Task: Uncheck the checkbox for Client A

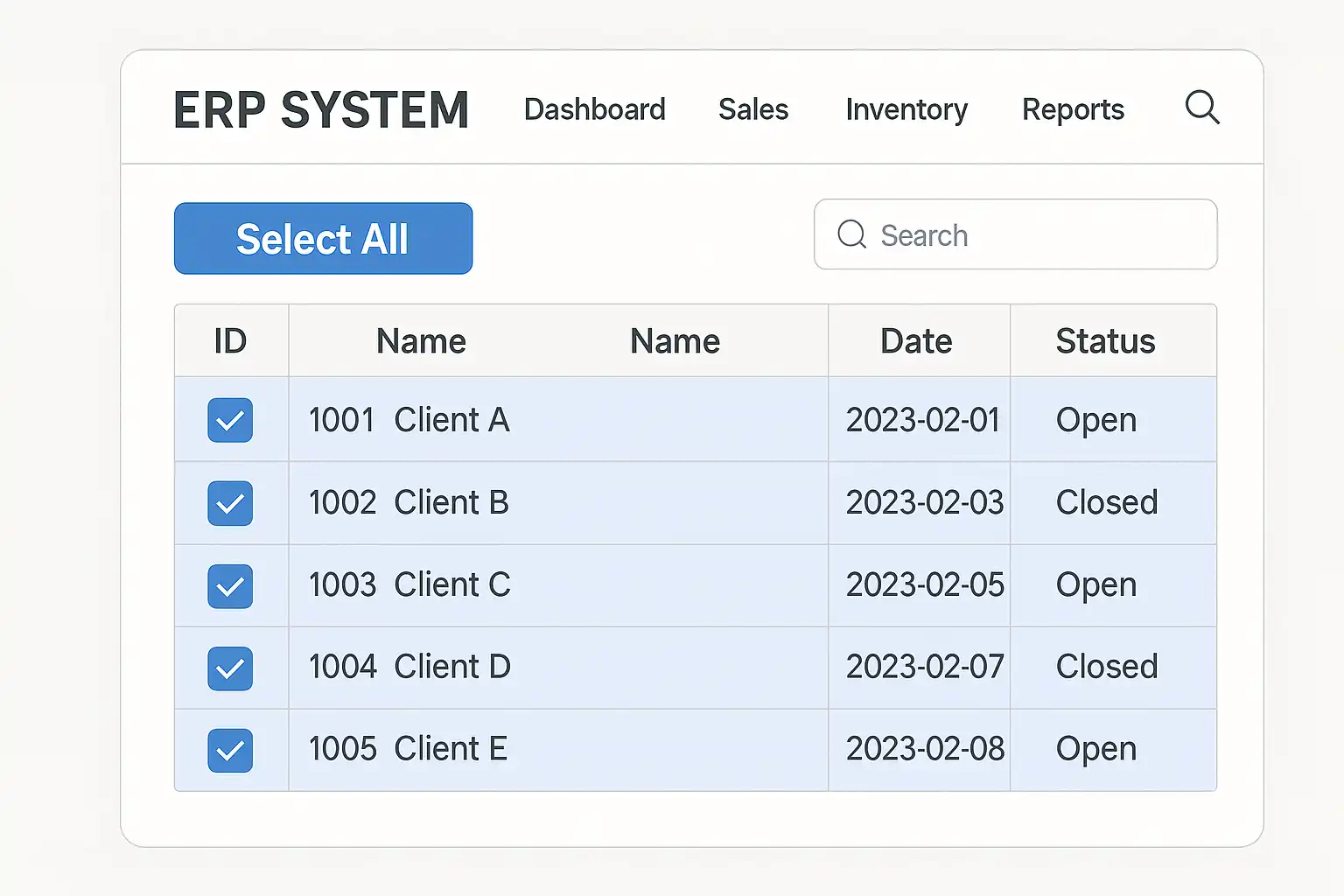Action: click(x=230, y=420)
